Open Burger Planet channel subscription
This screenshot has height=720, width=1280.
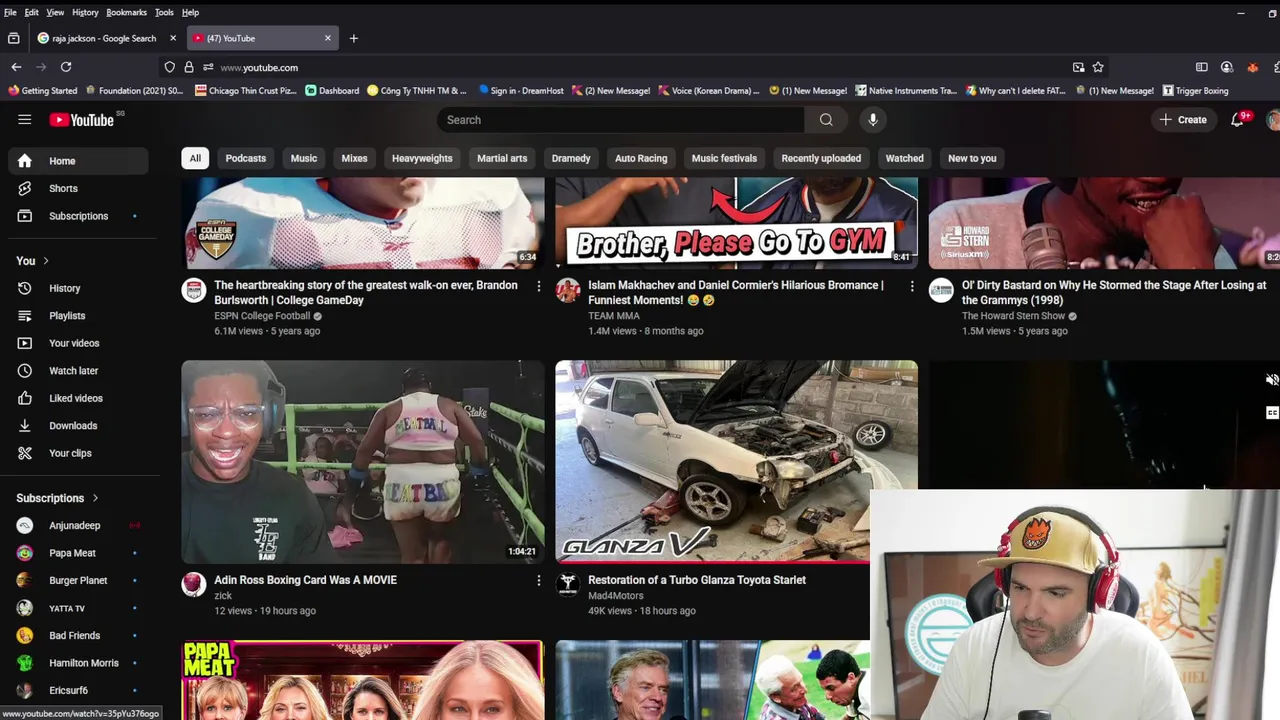[78, 580]
